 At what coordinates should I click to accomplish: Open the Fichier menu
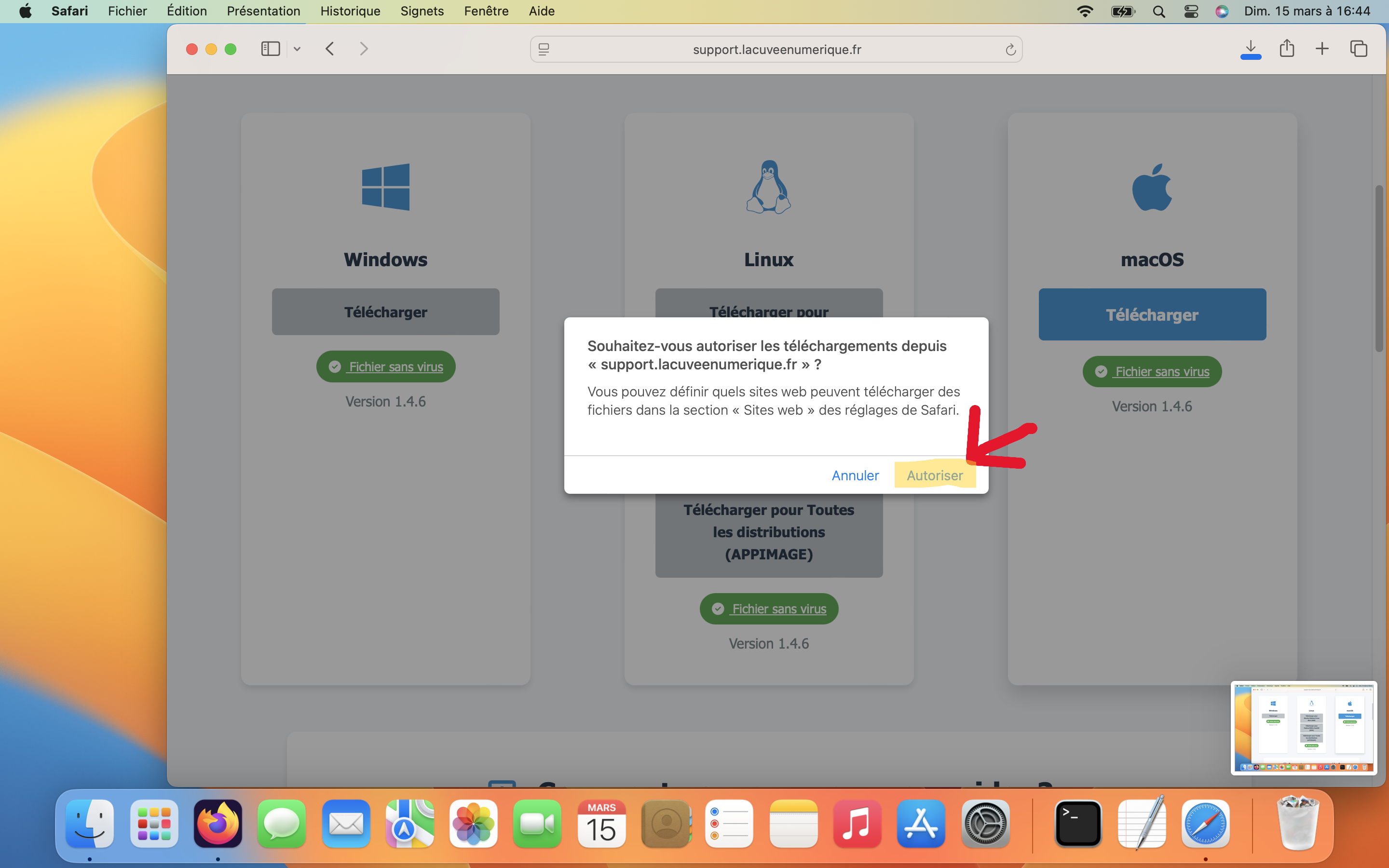[127, 11]
